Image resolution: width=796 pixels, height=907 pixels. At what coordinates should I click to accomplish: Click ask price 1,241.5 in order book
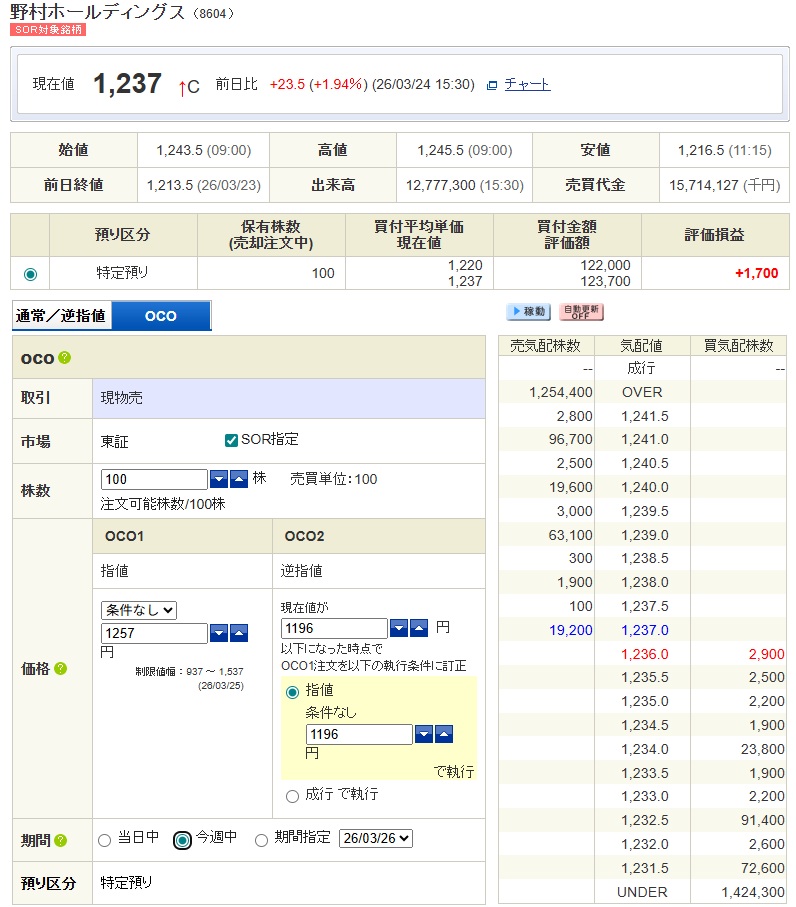644,416
